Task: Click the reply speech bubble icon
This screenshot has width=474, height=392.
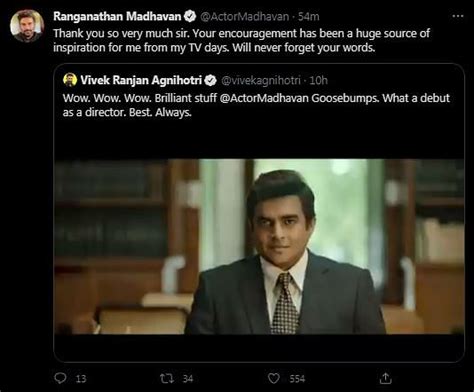Action: click(60, 378)
